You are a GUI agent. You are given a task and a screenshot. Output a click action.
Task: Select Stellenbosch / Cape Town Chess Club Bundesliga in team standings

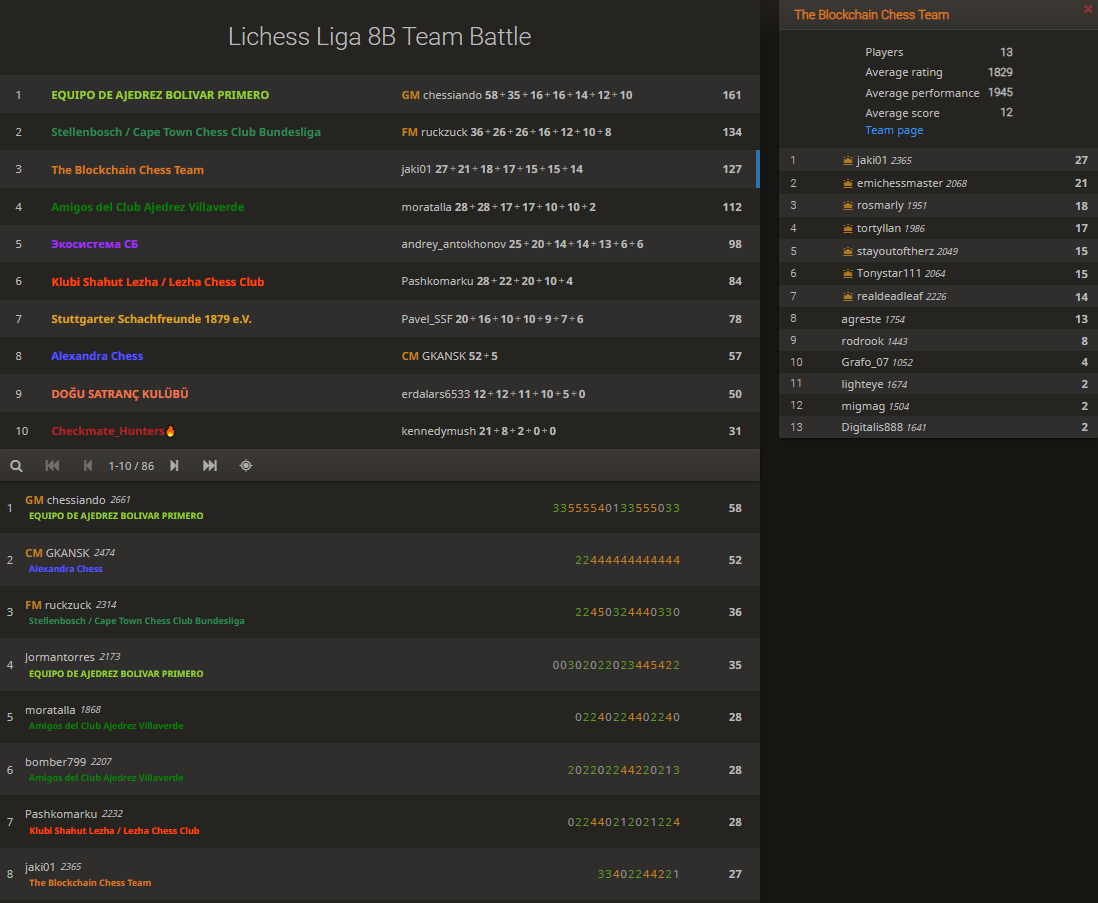[x=186, y=132]
